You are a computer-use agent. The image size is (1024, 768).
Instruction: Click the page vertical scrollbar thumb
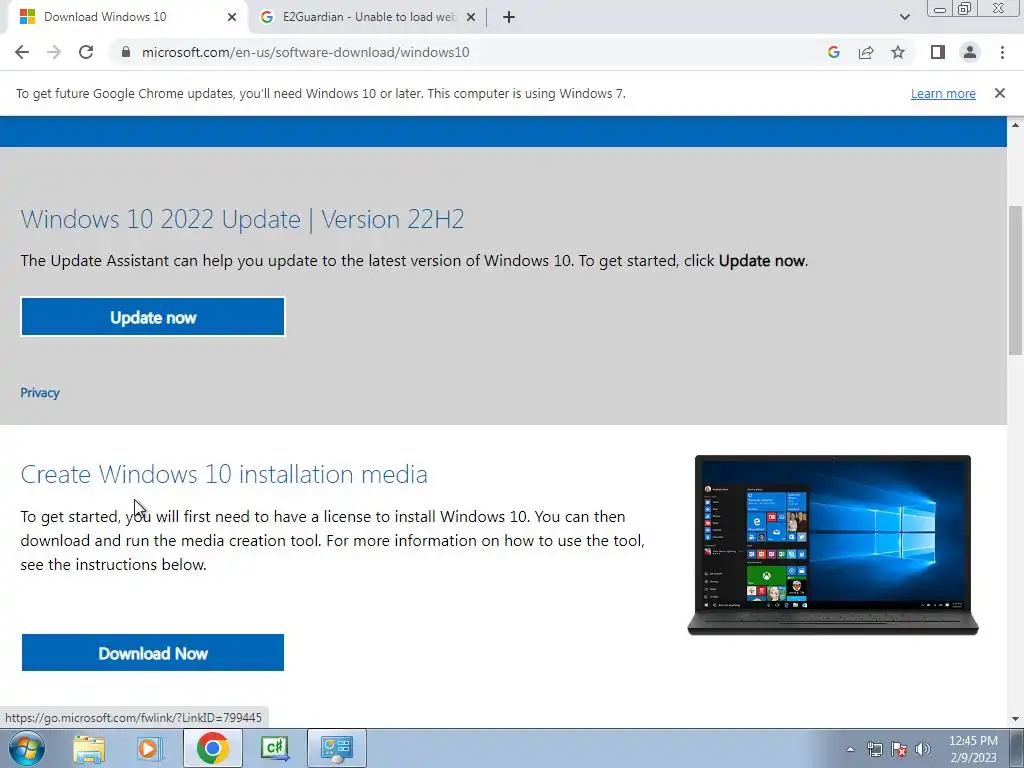[1015, 281]
